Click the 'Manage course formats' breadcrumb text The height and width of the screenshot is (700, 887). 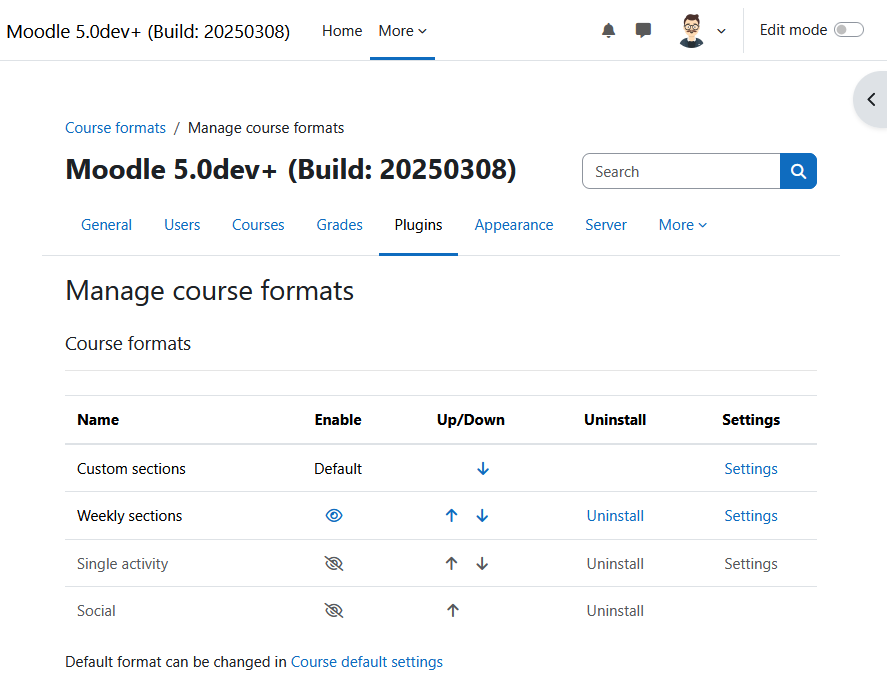click(x=266, y=128)
